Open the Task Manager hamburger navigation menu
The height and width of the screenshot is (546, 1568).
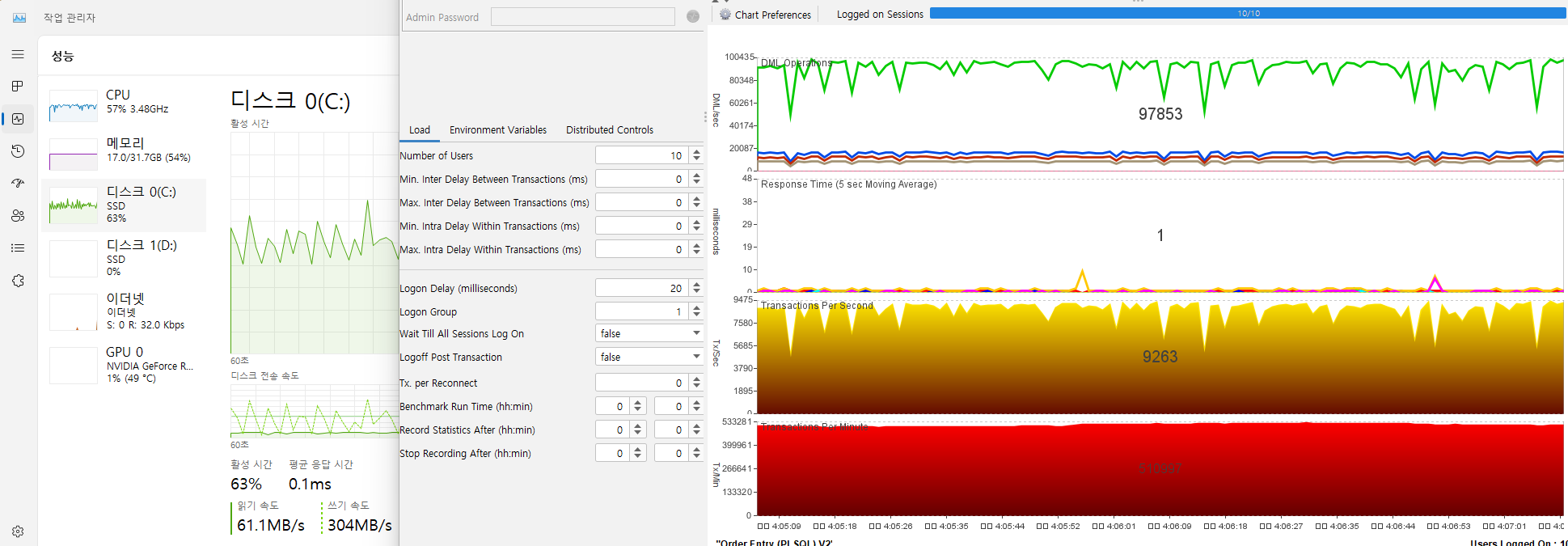click(x=18, y=54)
